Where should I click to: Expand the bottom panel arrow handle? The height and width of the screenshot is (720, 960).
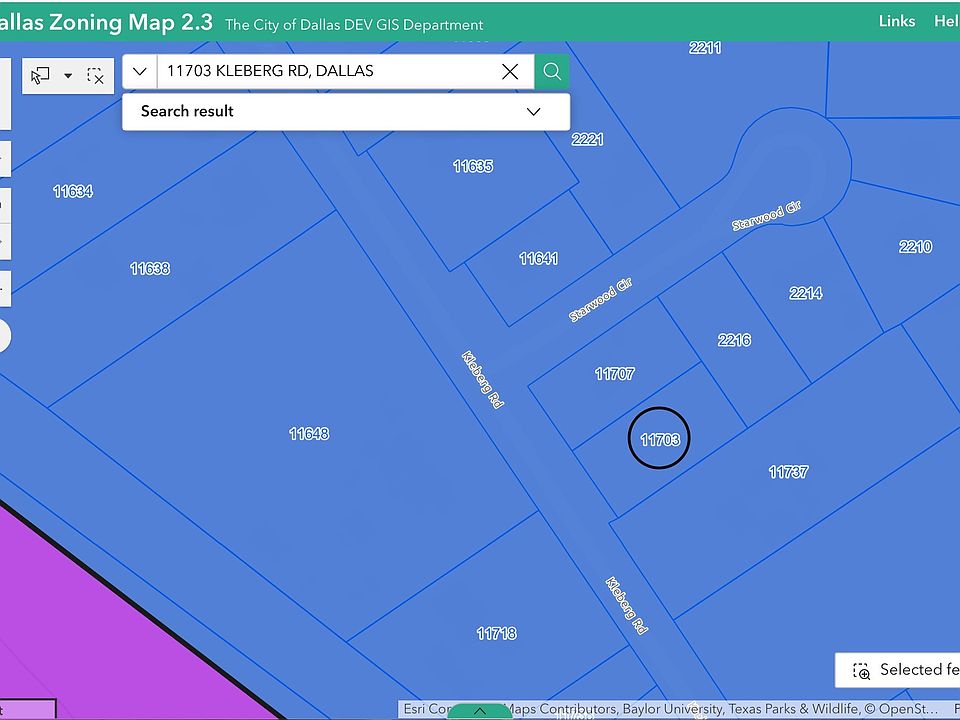(479, 711)
